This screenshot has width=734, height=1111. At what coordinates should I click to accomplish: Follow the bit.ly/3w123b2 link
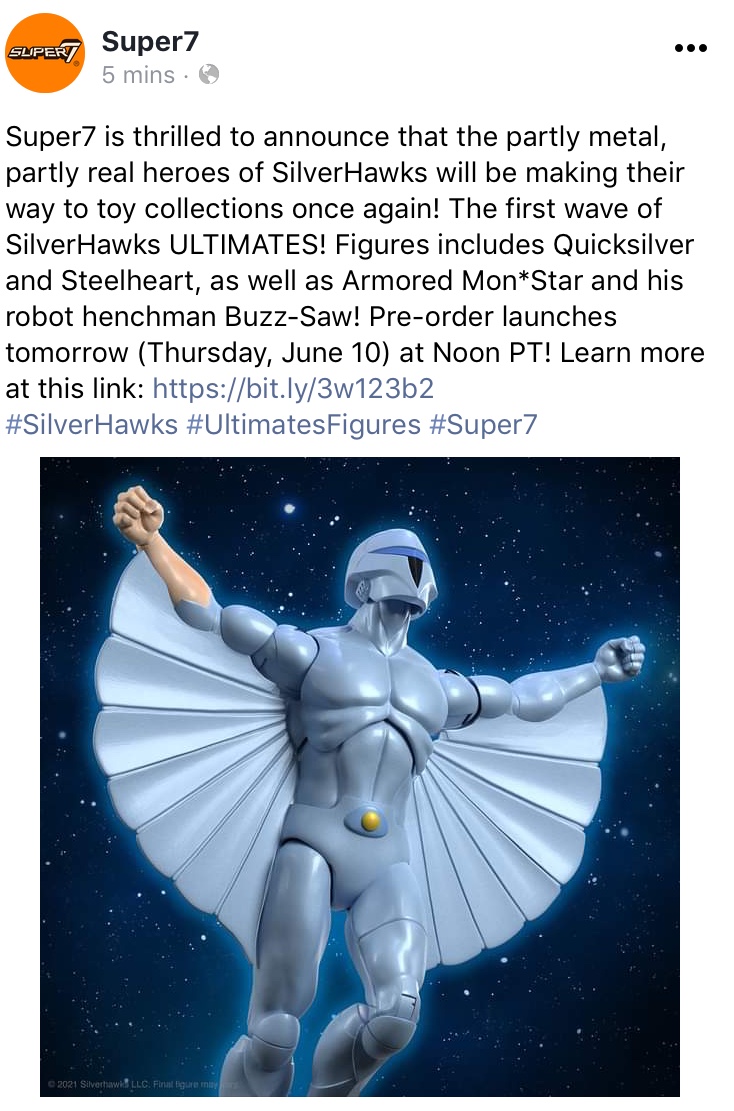click(x=293, y=388)
